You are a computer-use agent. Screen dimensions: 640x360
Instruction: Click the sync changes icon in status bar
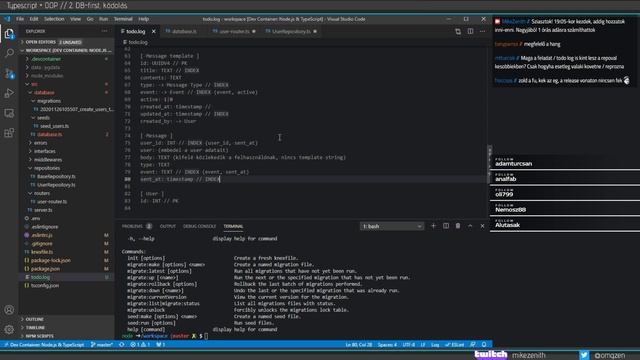122,345
